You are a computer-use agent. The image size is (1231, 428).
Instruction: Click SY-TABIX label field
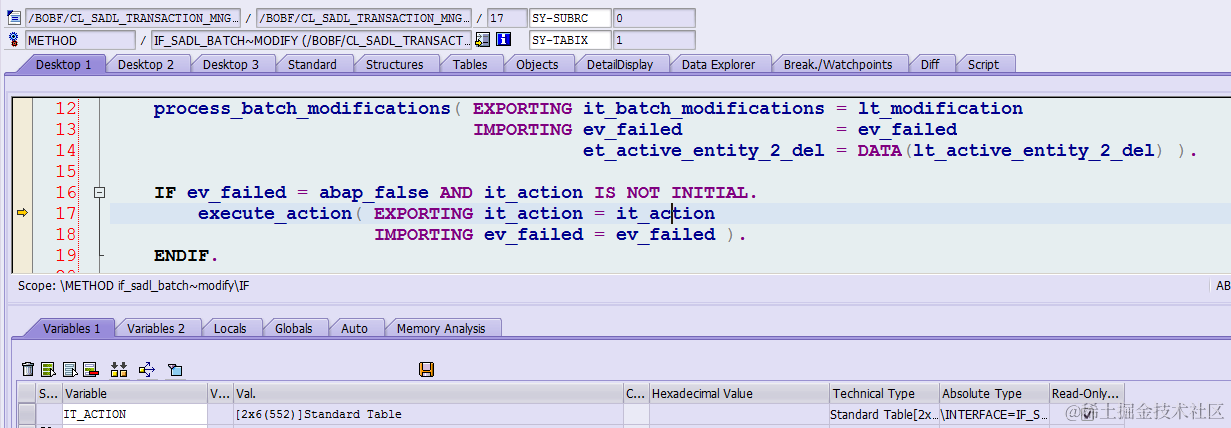tap(568, 40)
